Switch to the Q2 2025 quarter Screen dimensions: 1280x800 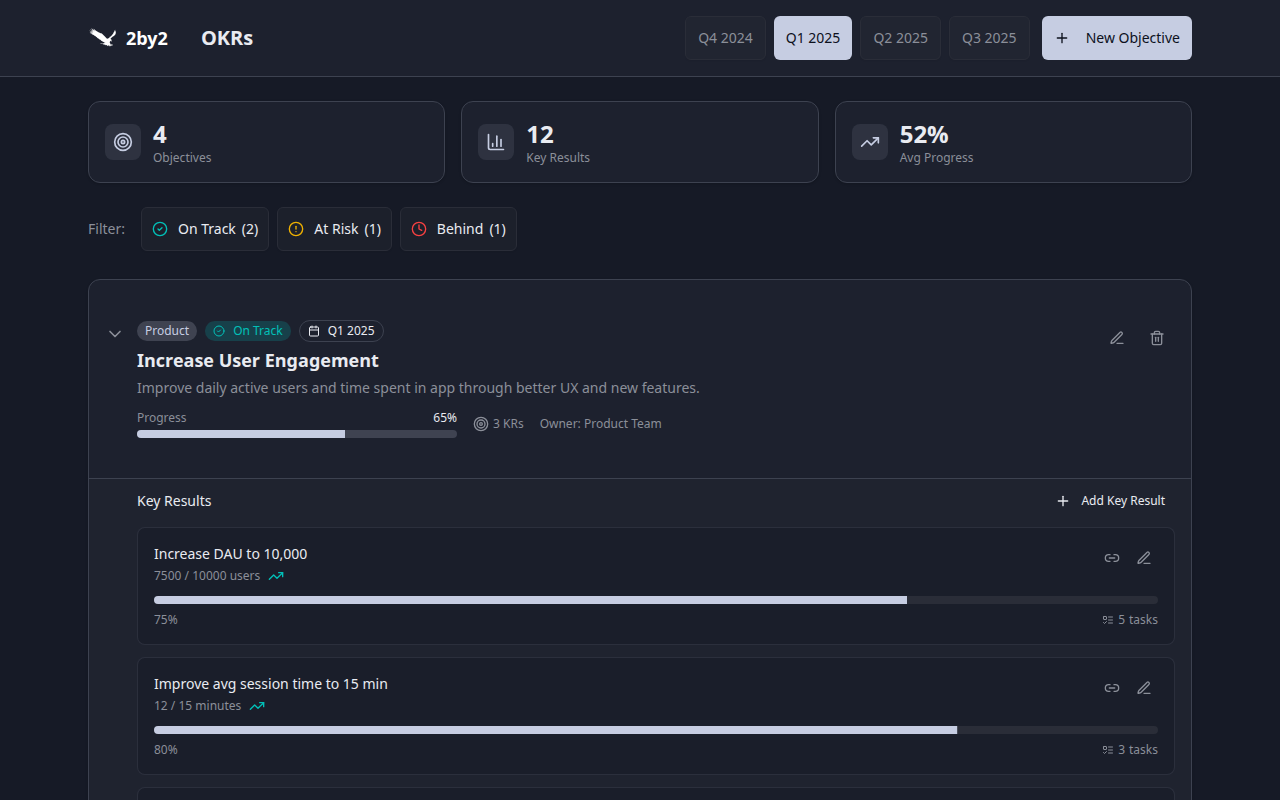[900, 37]
